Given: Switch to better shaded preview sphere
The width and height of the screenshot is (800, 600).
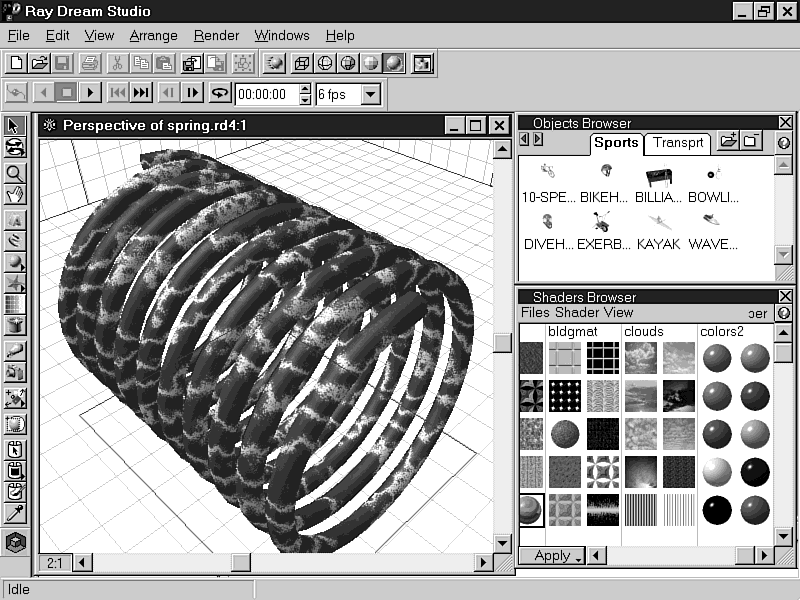Looking at the screenshot, I should coord(394,63).
